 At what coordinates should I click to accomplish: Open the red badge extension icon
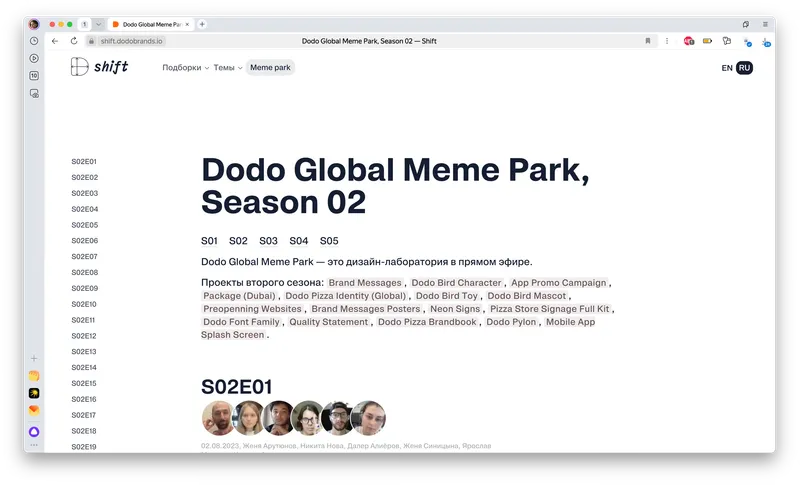pyautogui.click(x=689, y=41)
